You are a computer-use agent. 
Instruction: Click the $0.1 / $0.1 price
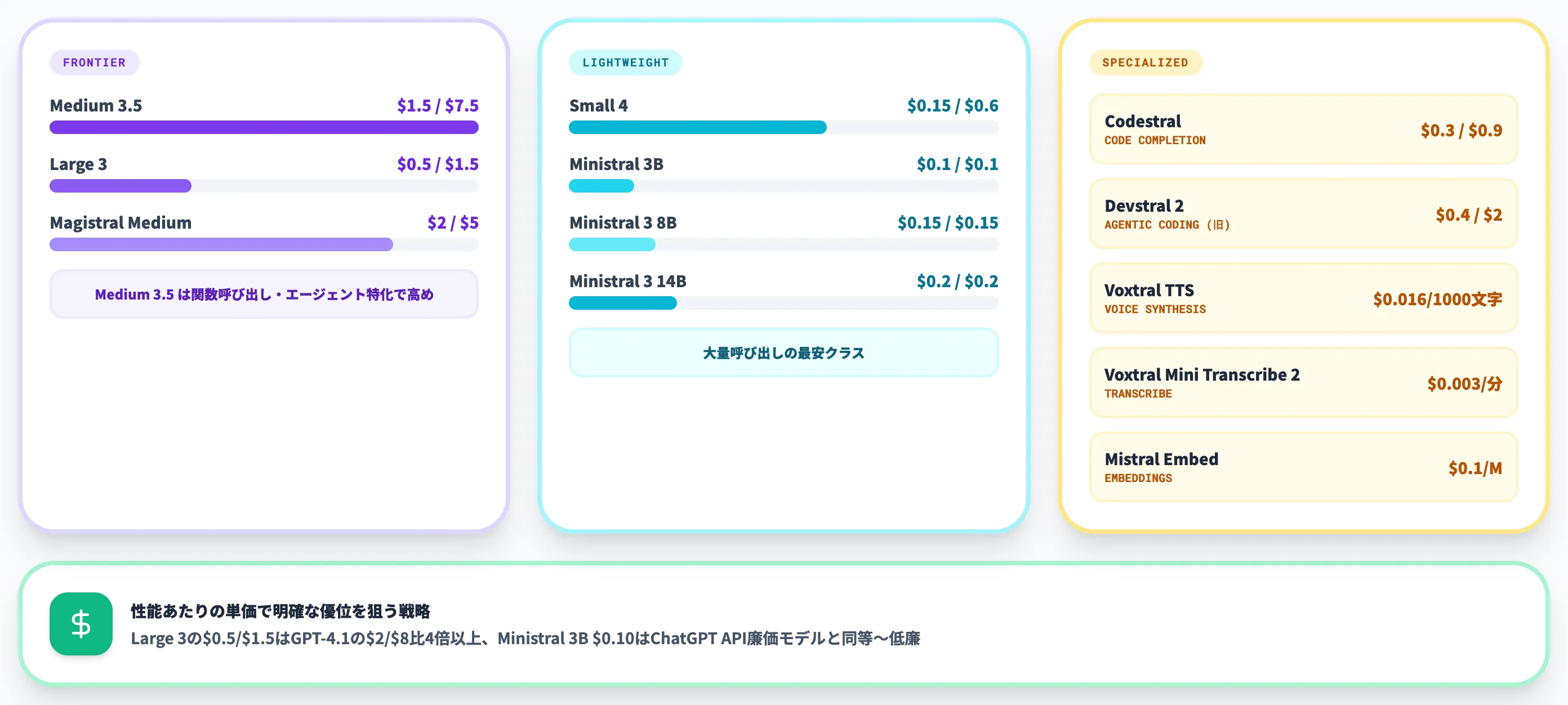[x=957, y=164]
